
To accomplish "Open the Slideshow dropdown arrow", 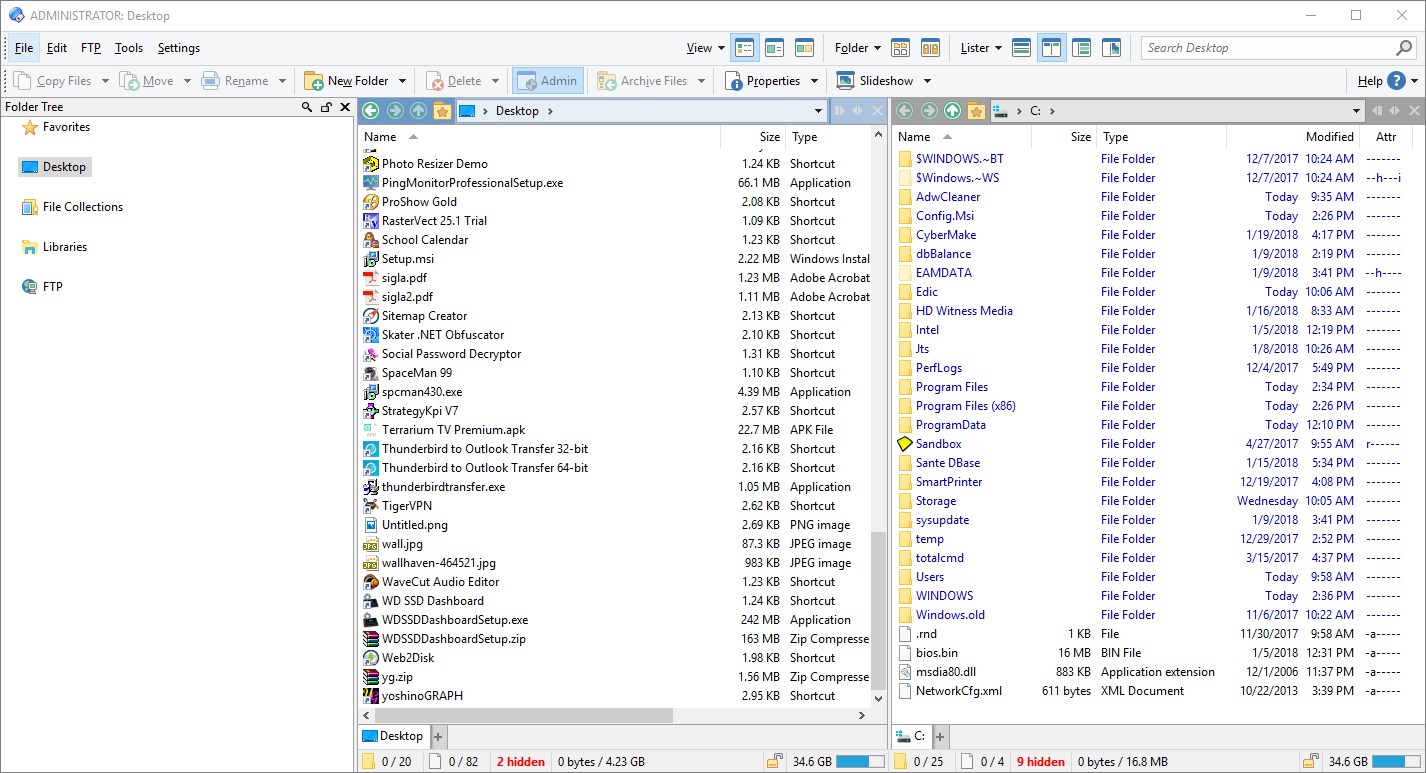I will [x=927, y=81].
